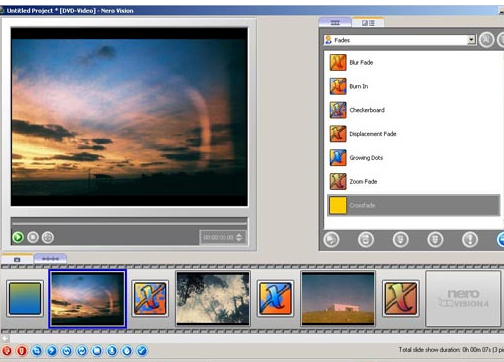Select the Blur Fade transition icon

(x=338, y=62)
